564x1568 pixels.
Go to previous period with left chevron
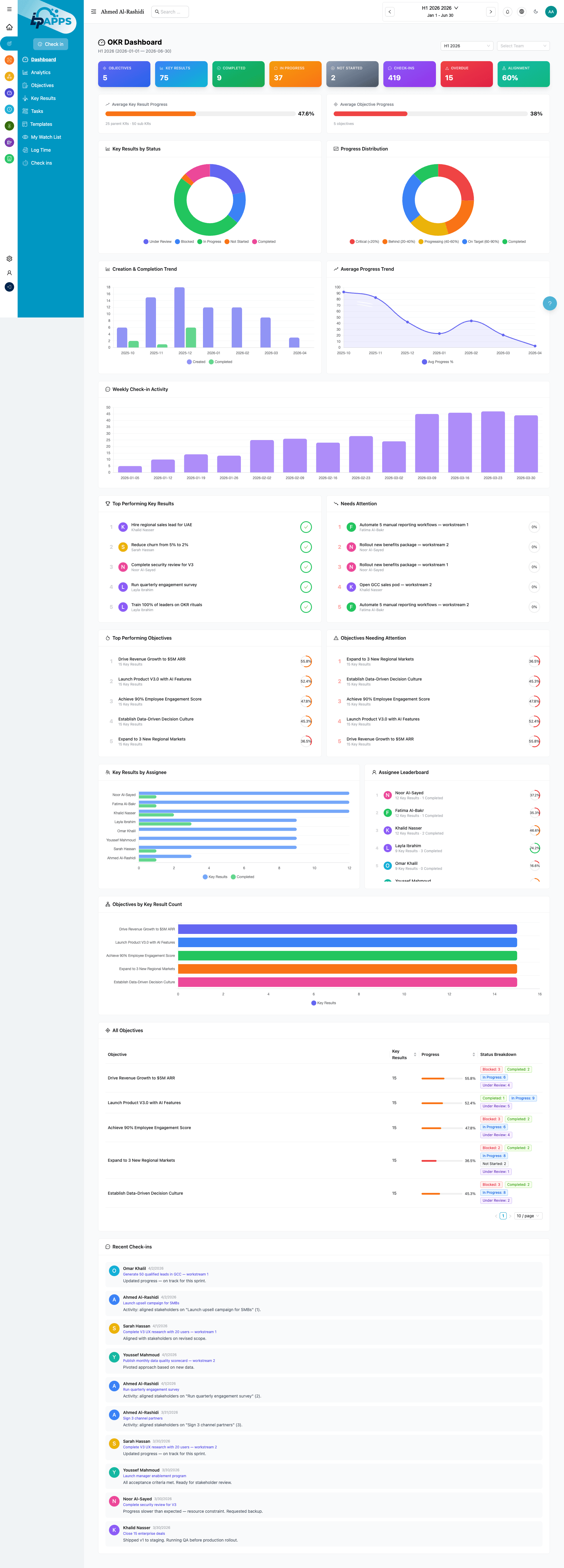390,11
